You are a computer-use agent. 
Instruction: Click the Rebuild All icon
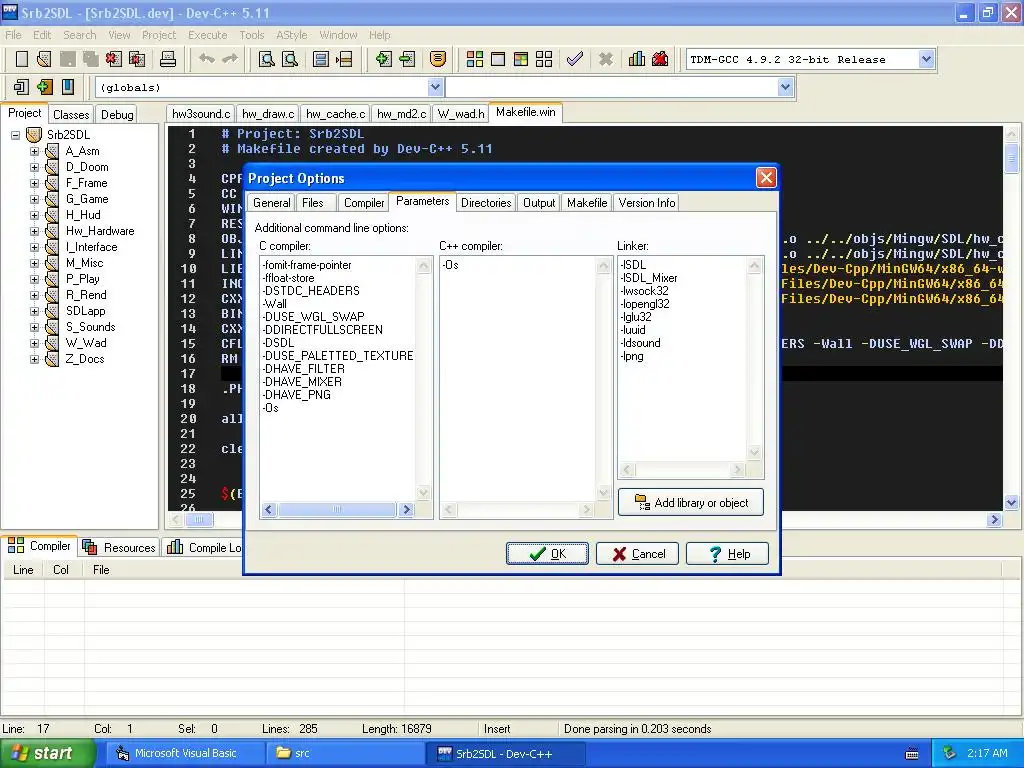coord(544,59)
